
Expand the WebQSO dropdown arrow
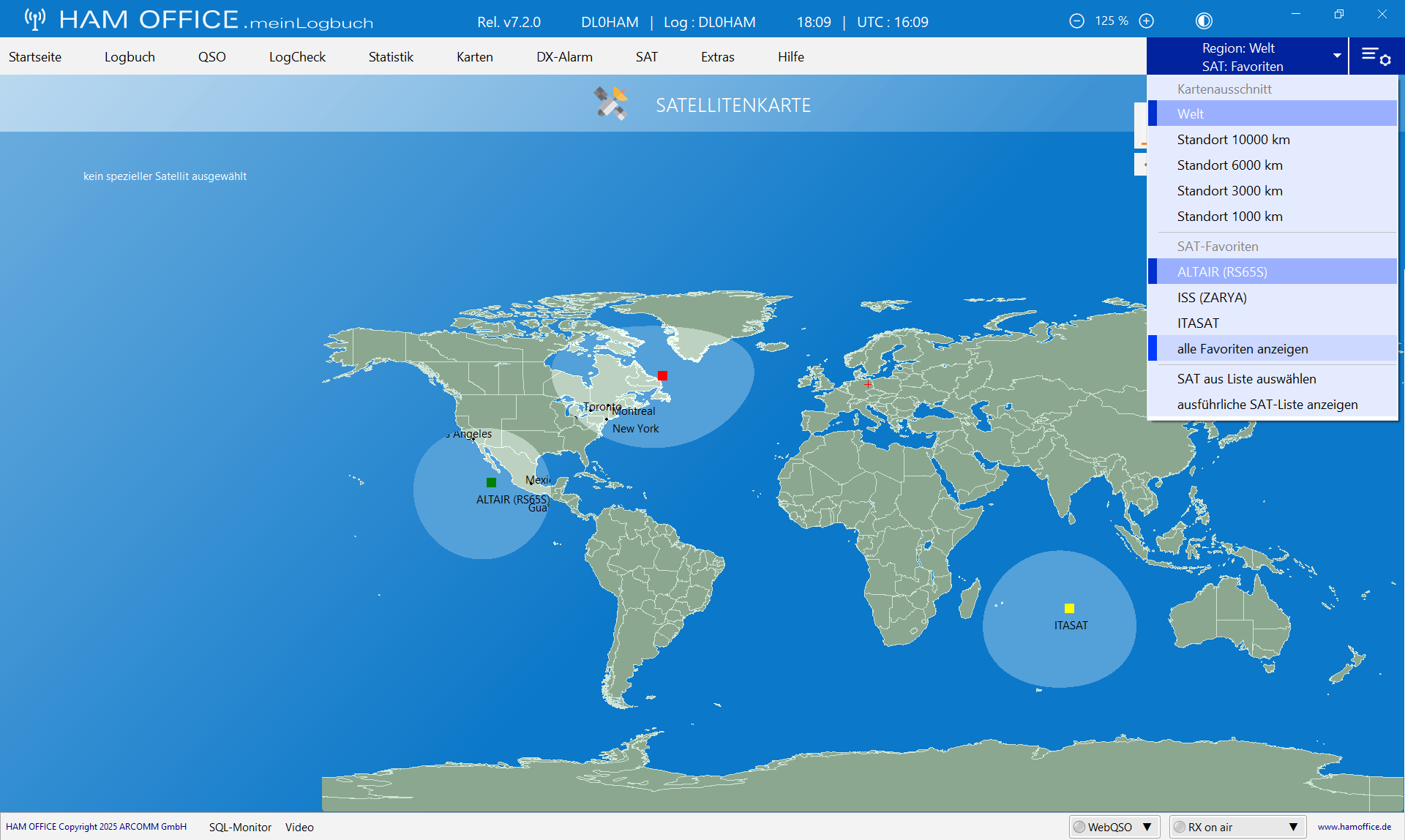click(1147, 827)
